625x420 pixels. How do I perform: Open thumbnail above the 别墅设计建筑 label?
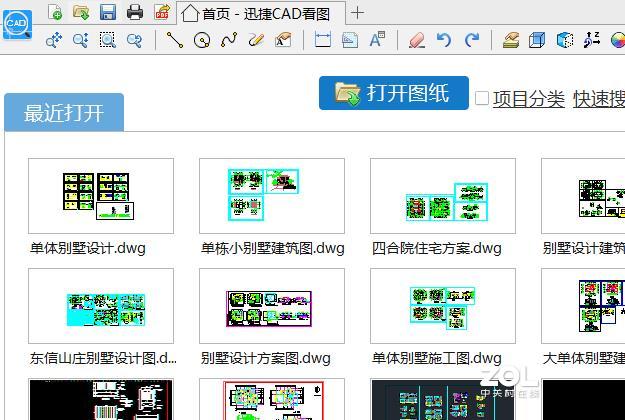tap(583, 196)
